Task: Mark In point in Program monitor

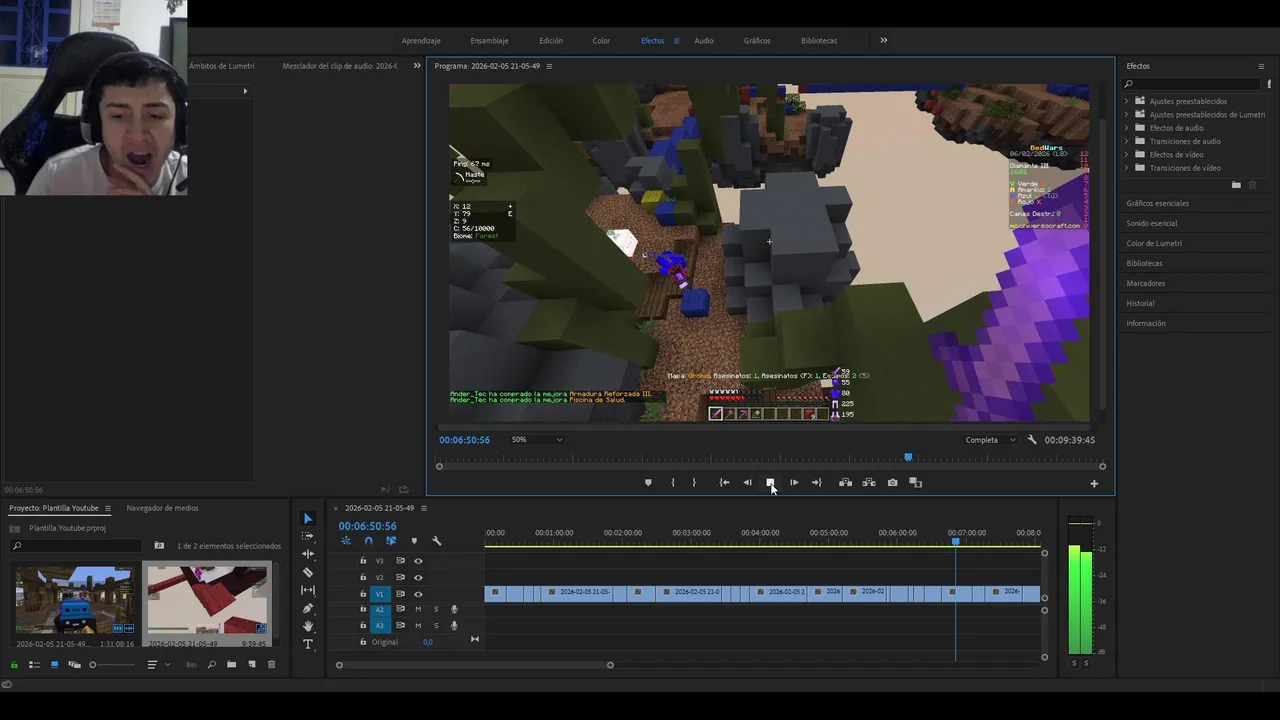Action: pos(672,483)
